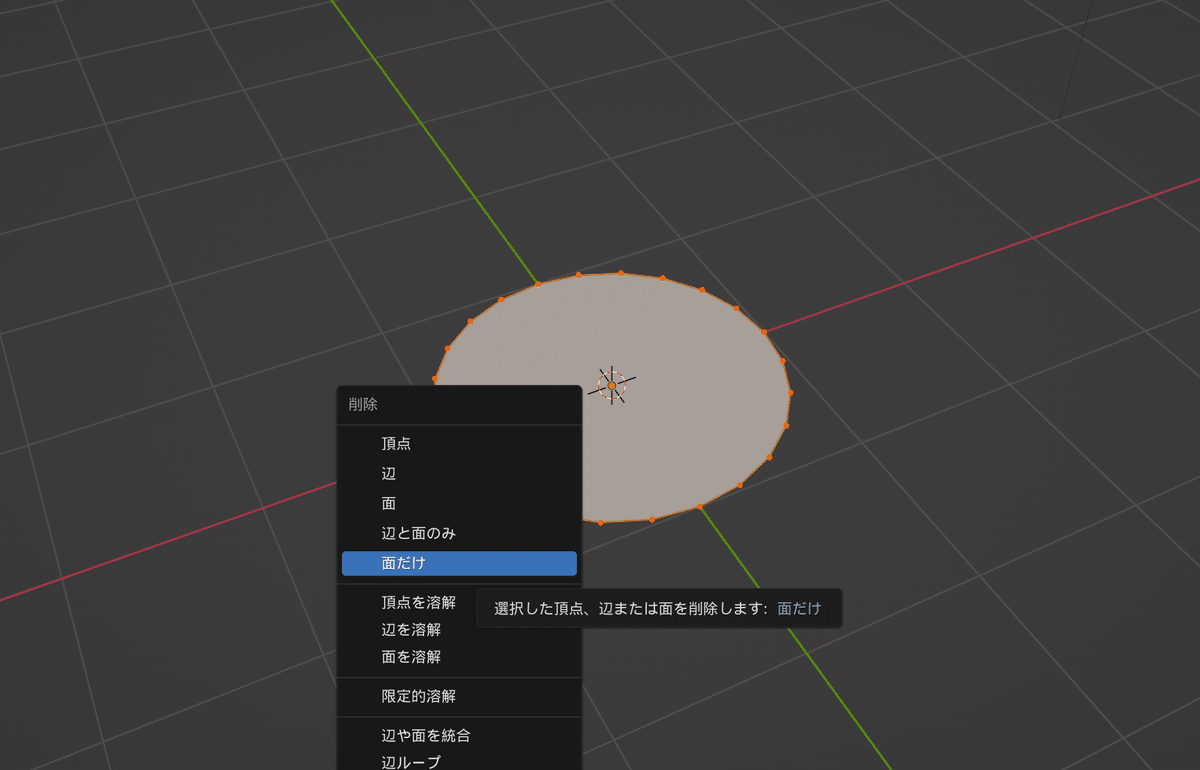Click the 3D cursor at the circle center
Screen dimensions: 1200x770
point(612,384)
